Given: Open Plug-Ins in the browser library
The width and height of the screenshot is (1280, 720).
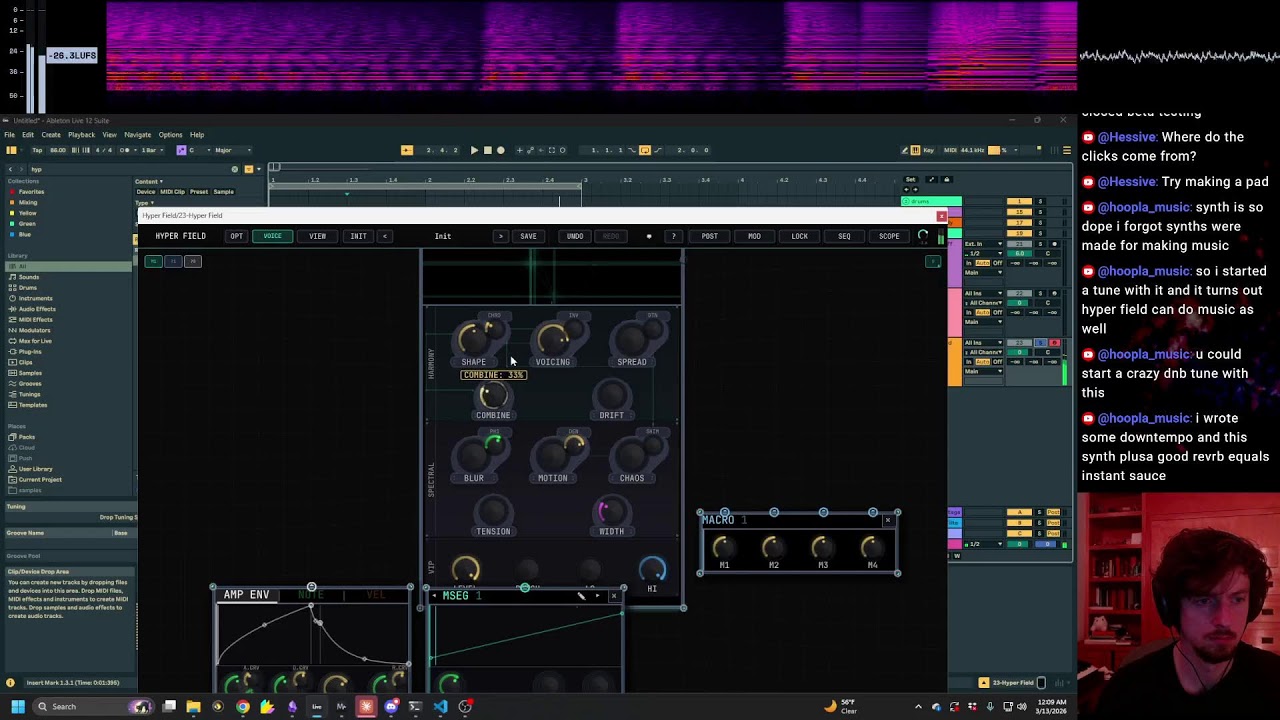Looking at the screenshot, I should pos(29,352).
